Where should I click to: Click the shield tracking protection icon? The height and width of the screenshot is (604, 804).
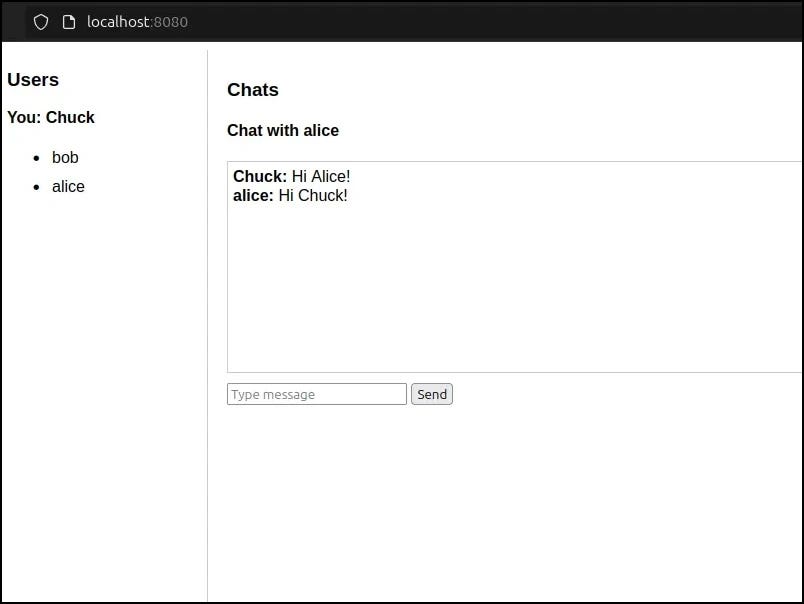click(40, 21)
